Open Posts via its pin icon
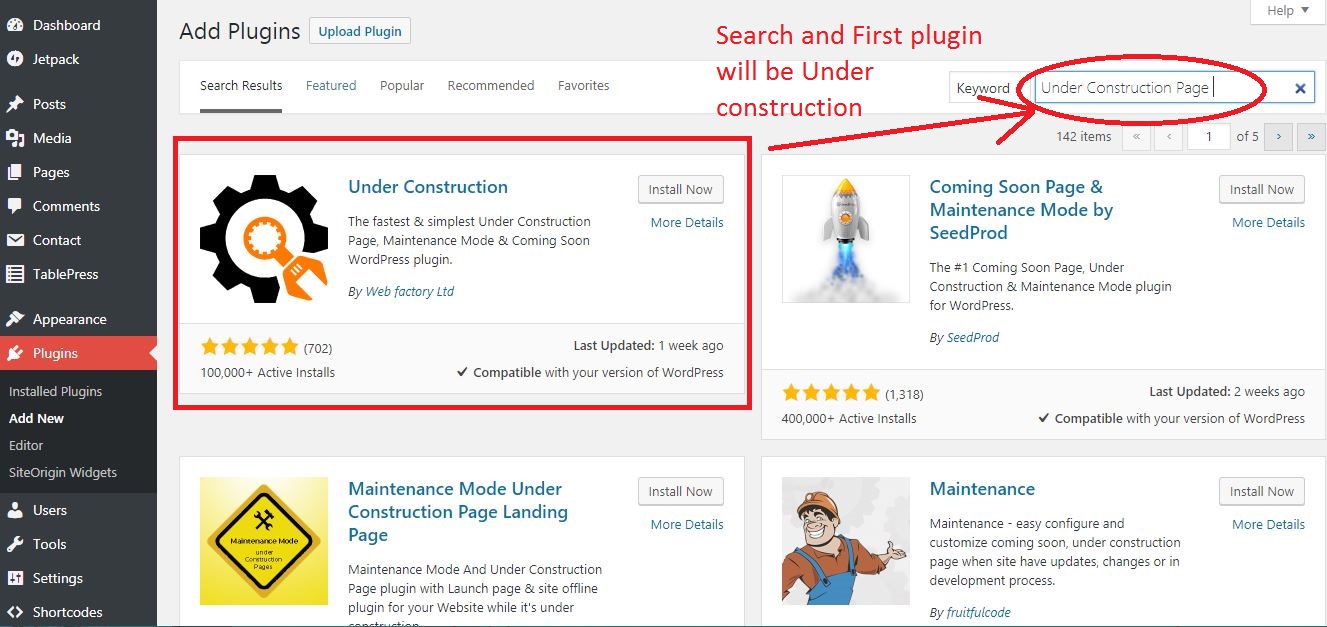This screenshot has width=1327, height=627. 15,104
